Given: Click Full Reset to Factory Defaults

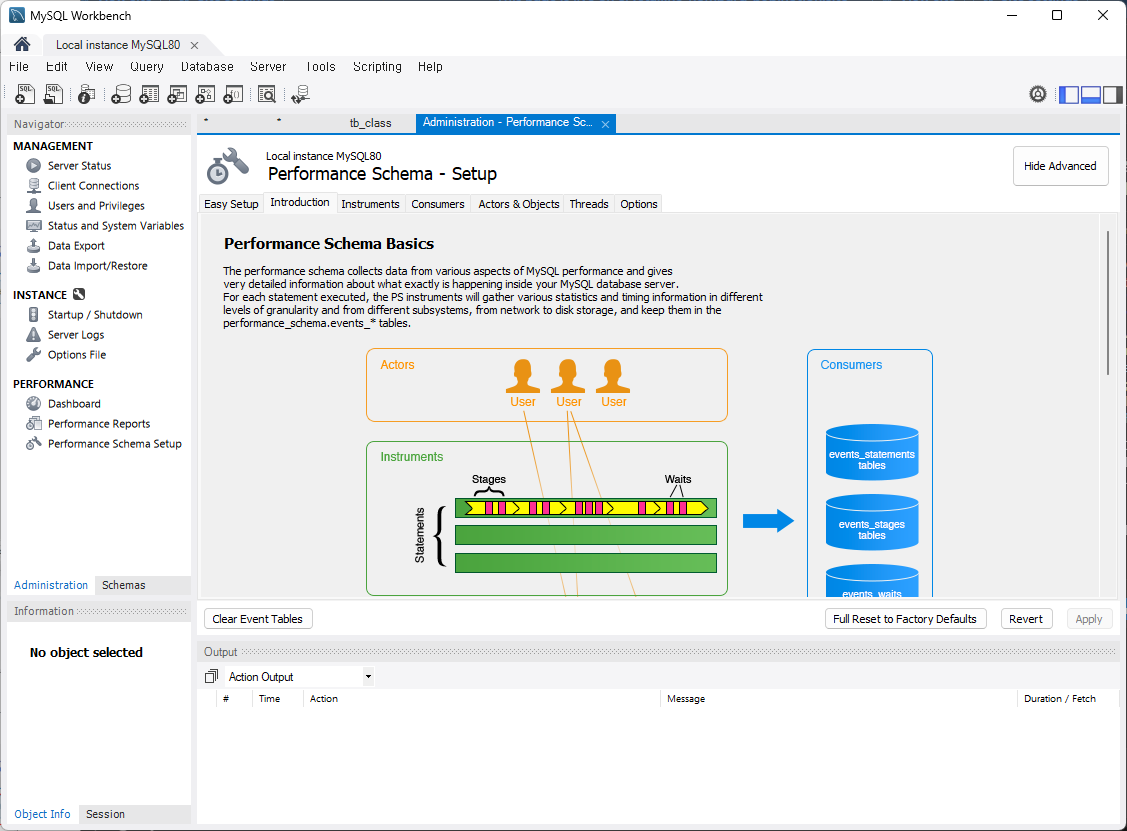Looking at the screenshot, I should tap(905, 619).
